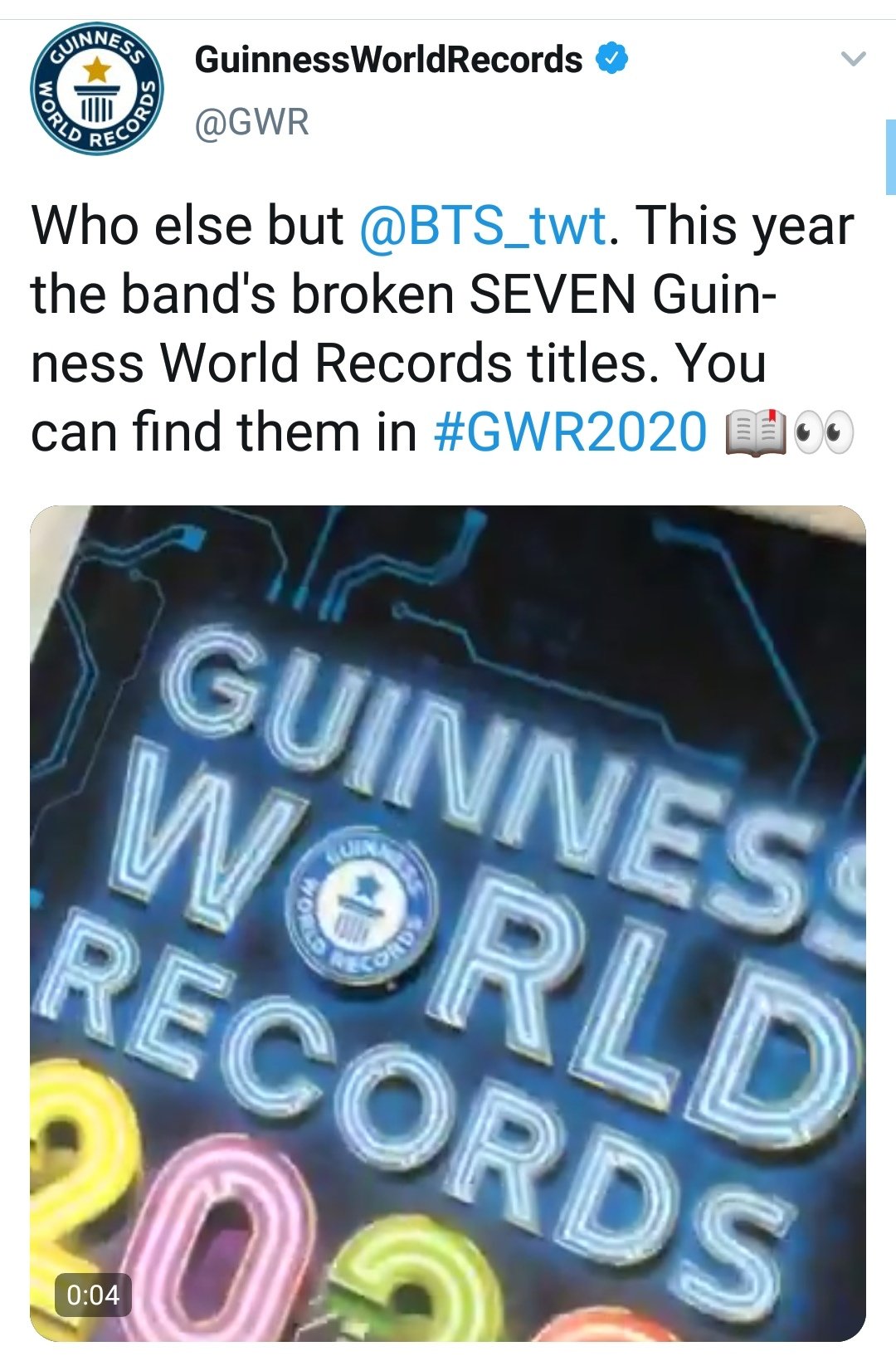The height and width of the screenshot is (1361, 896).
Task: Click the open book emoji
Action: tap(756, 432)
